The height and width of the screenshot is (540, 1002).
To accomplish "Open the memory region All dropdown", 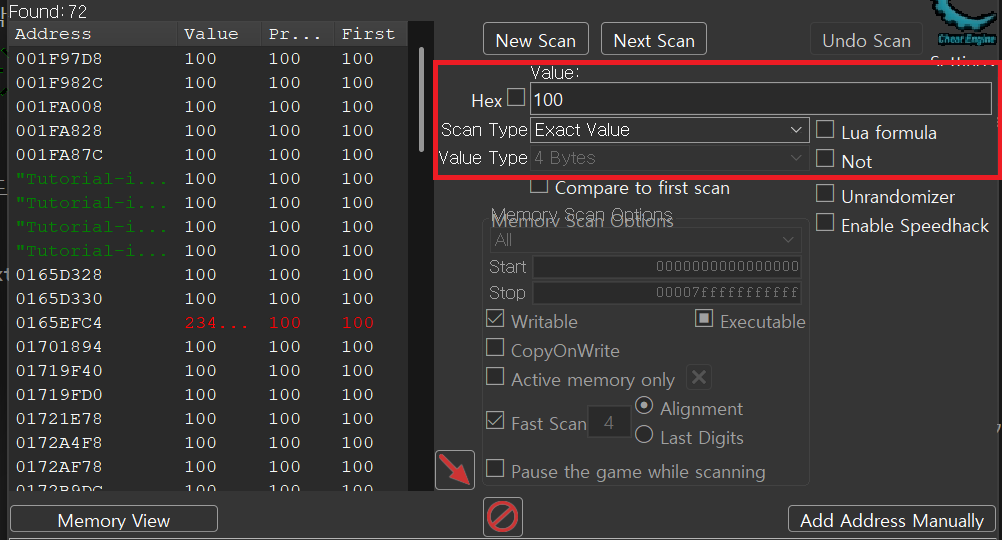I will [x=646, y=240].
